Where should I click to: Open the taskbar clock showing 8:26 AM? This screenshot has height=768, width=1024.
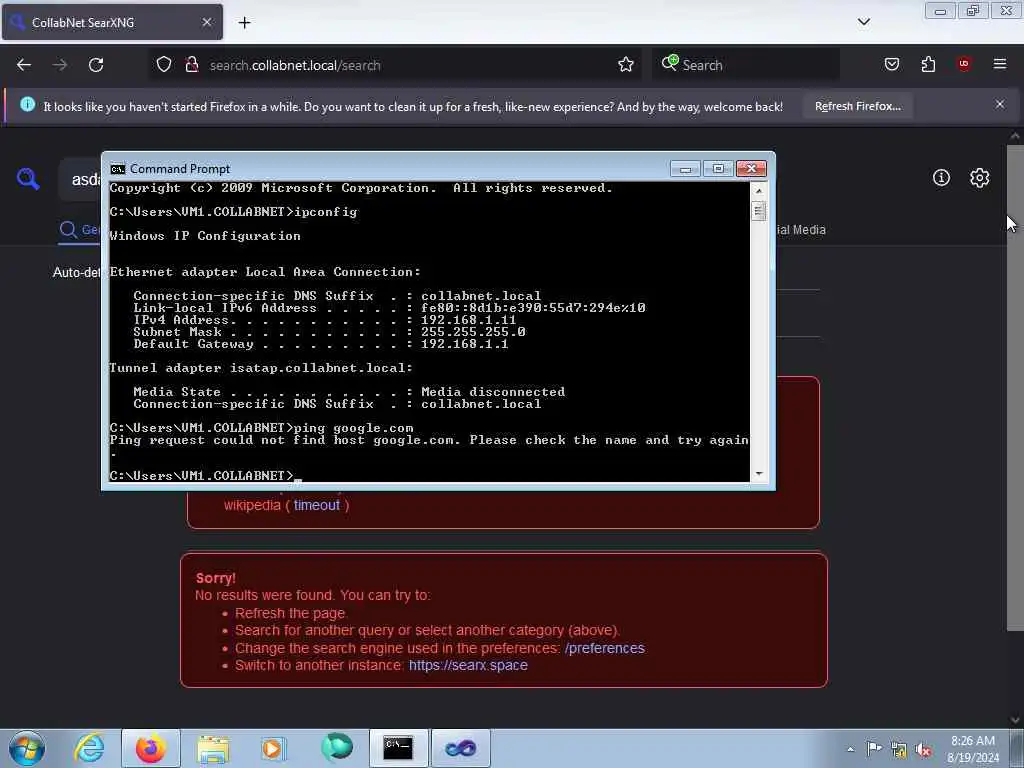(972, 749)
